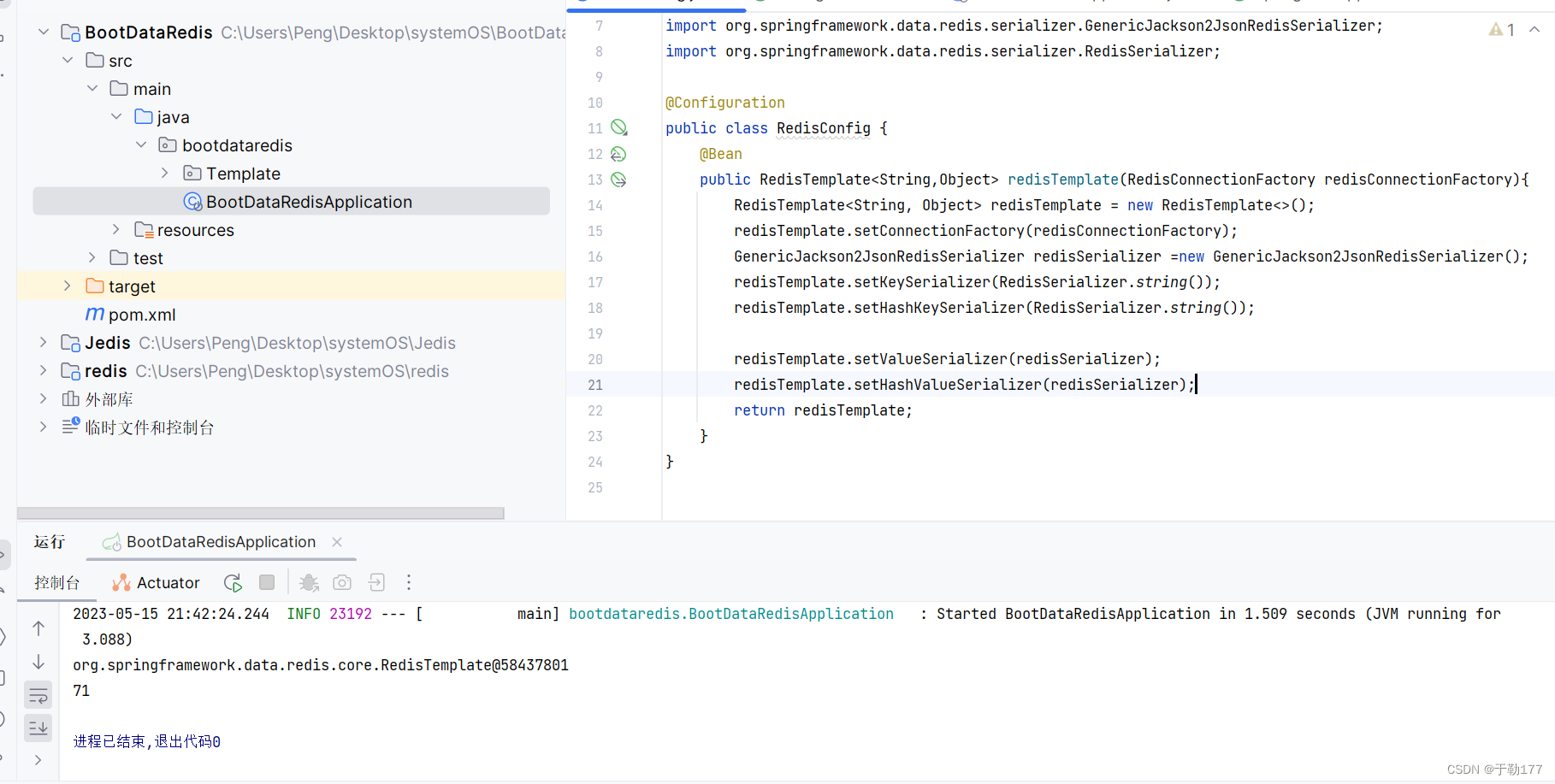1555x784 pixels.
Task: Expand more console actions chevron
Action: [38, 760]
